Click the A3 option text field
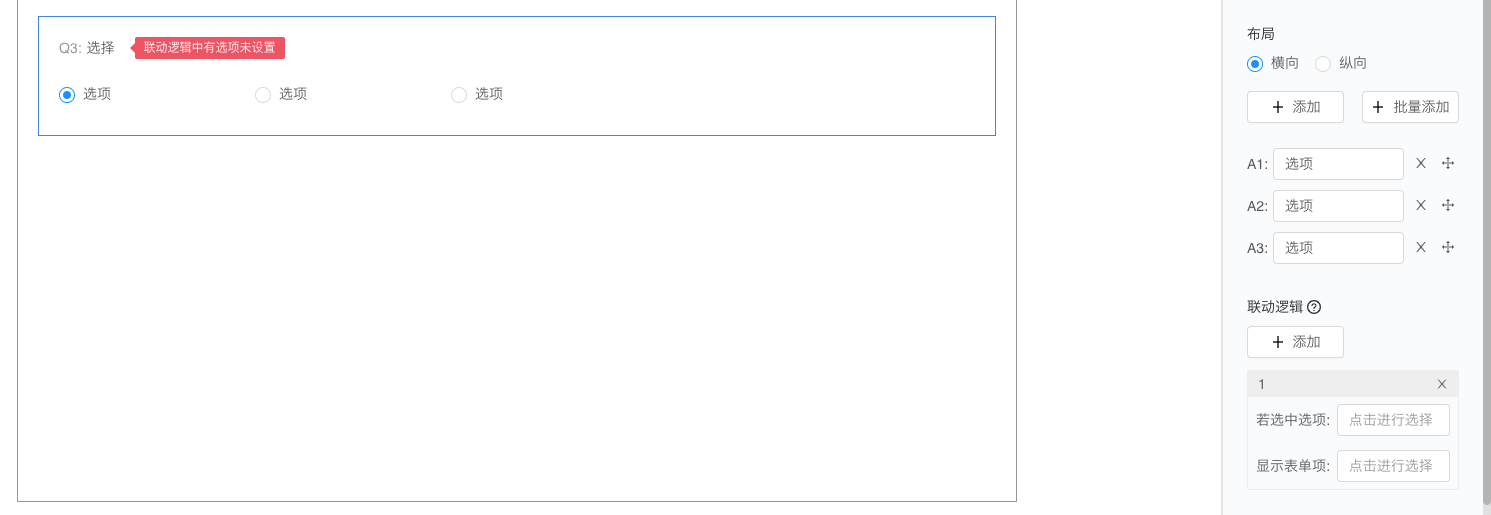Viewport: 1491px width, 515px height. tap(1338, 248)
